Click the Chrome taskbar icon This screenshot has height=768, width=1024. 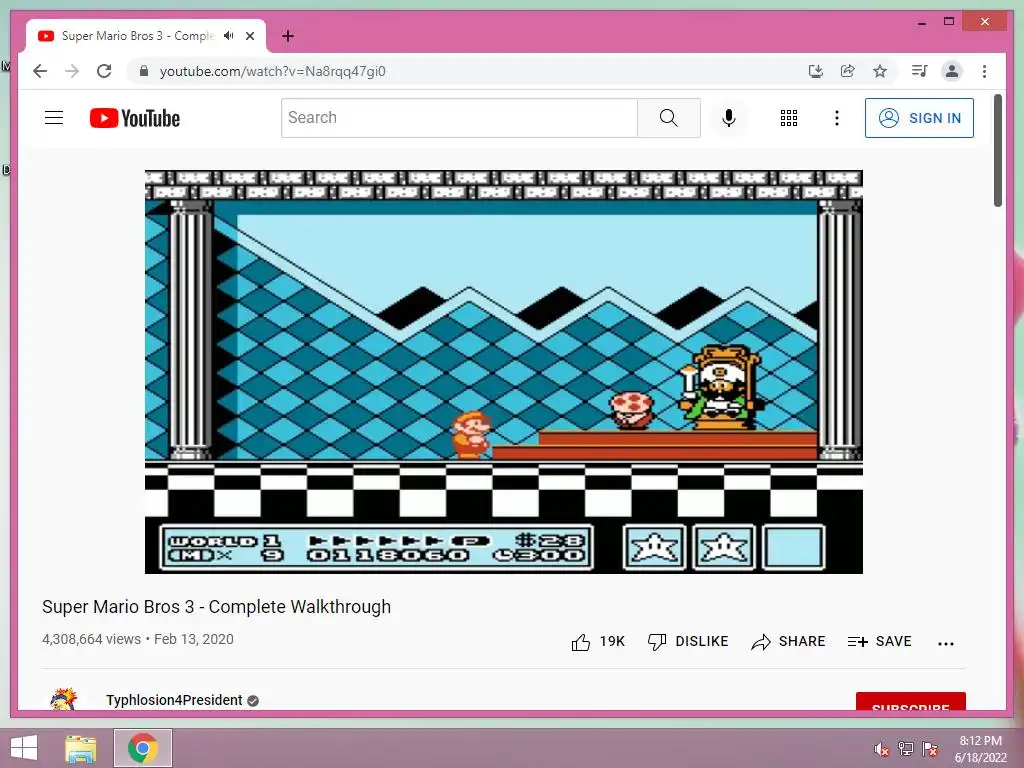[x=143, y=748]
